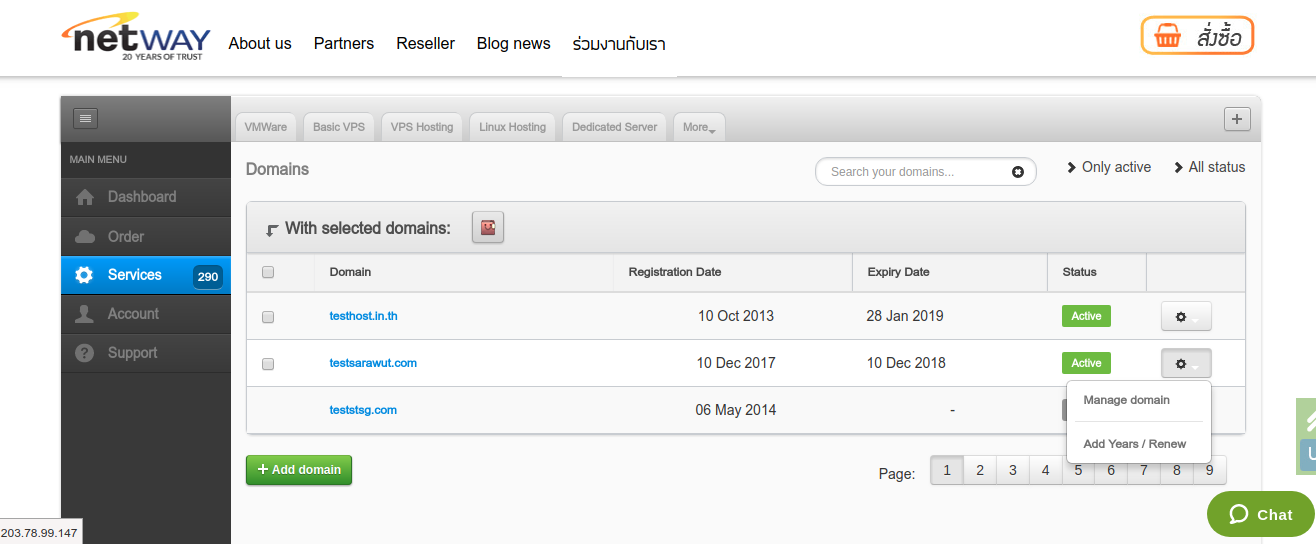The image size is (1316, 544).
Task: Click the Status column header
Action: pos(1079,272)
